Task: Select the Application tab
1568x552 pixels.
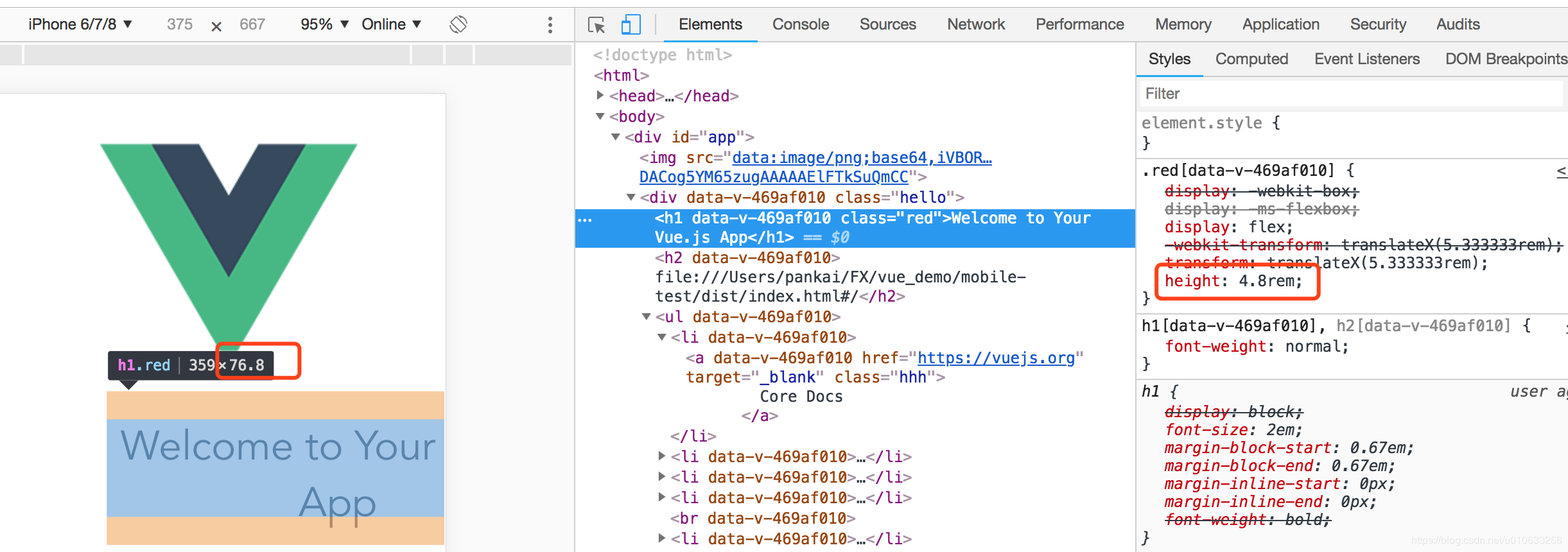Action: (x=1281, y=24)
